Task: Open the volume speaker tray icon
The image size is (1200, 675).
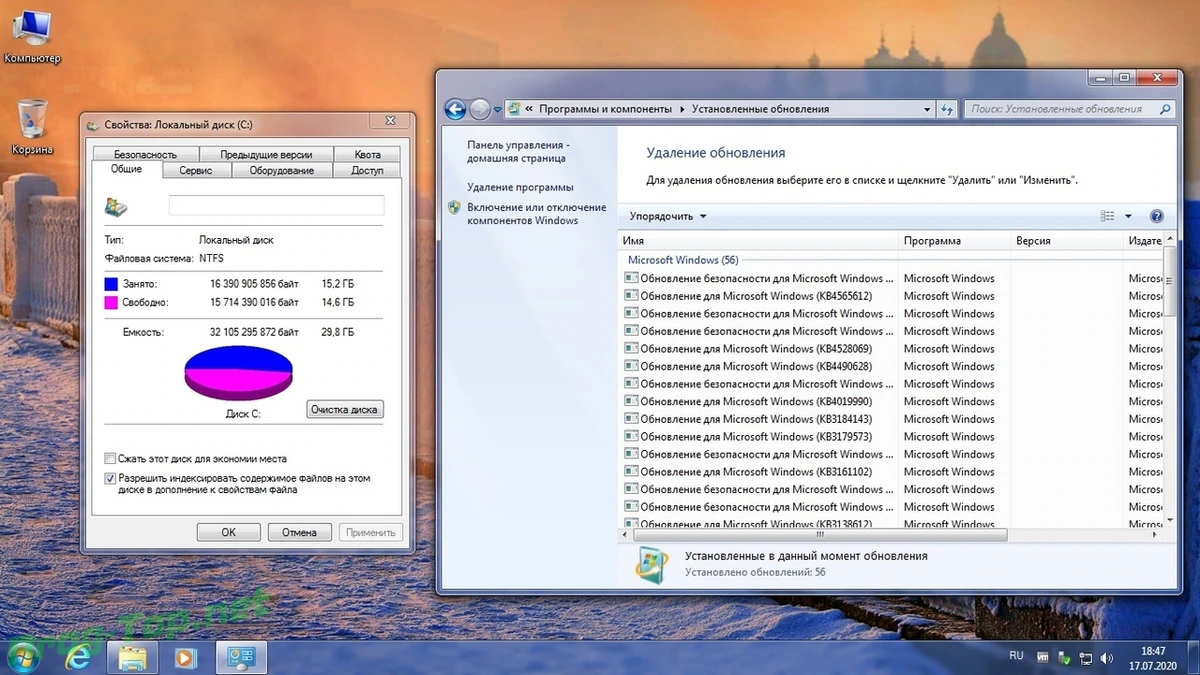Action: [x=1107, y=659]
